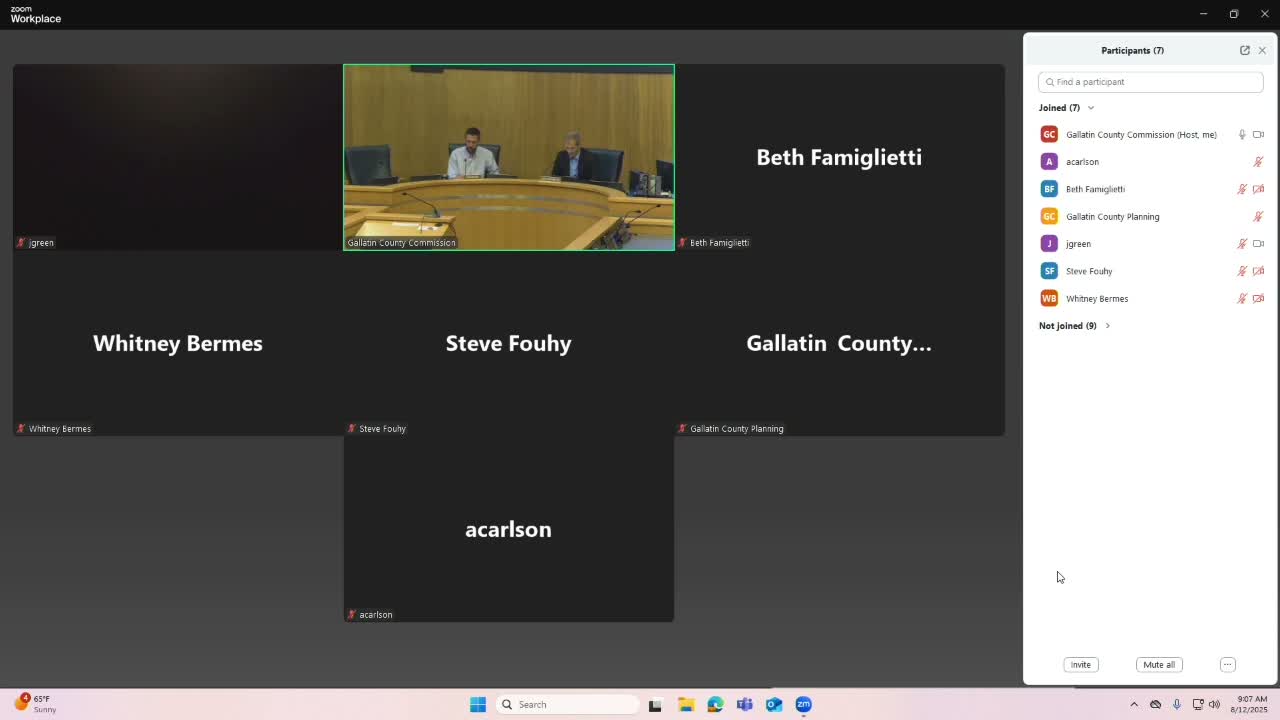Close the Participants panel
Image resolution: width=1280 pixels, height=720 pixels.
point(1262,50)
